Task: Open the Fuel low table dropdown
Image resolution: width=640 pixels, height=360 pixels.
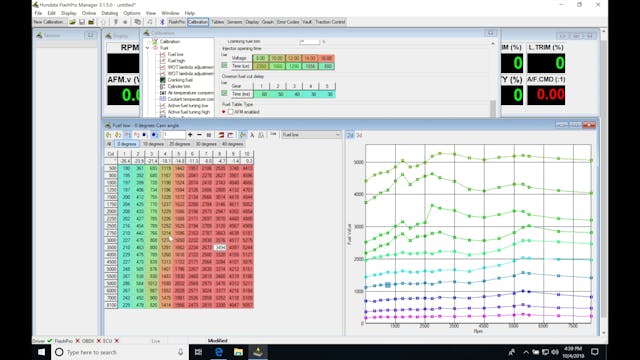Action: point(311,135)
